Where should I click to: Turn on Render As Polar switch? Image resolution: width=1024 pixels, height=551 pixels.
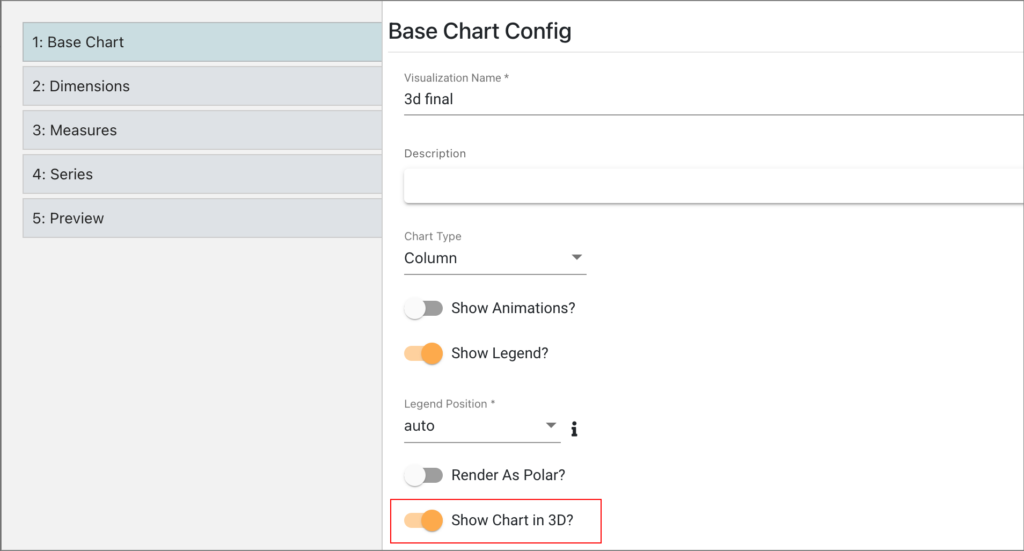click(x=423, y=475)
